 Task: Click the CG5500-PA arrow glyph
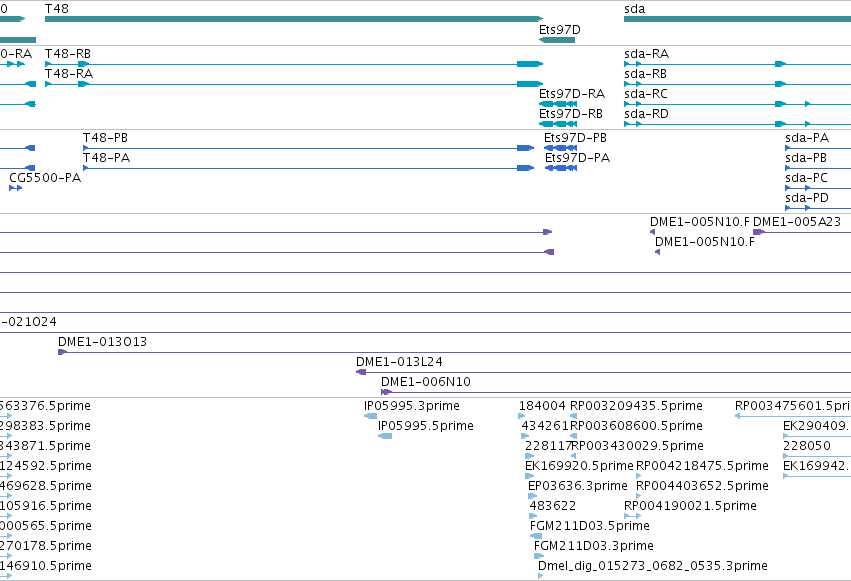point(16,188)
